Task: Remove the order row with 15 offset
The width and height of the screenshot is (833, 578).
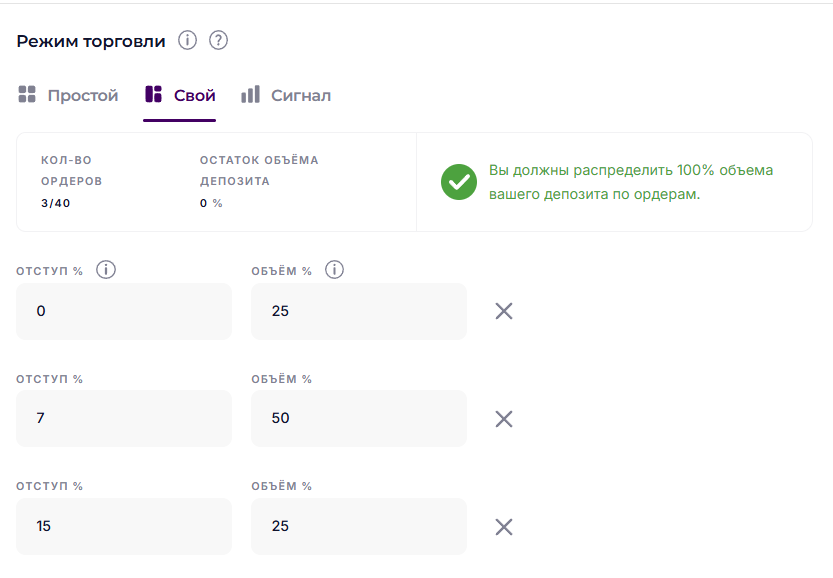Action: click(x=504, y=527)
